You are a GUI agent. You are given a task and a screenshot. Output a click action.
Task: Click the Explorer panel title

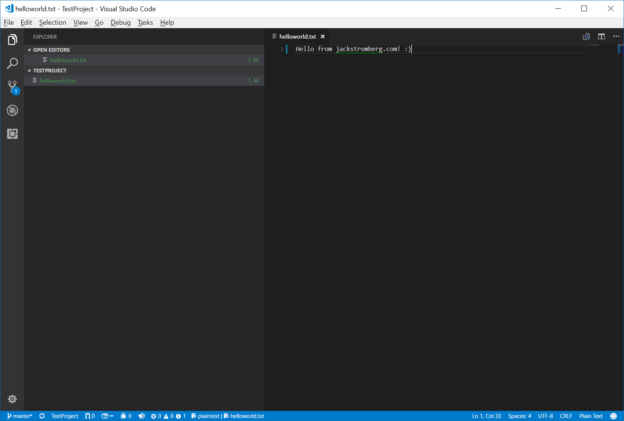(45, 37)
